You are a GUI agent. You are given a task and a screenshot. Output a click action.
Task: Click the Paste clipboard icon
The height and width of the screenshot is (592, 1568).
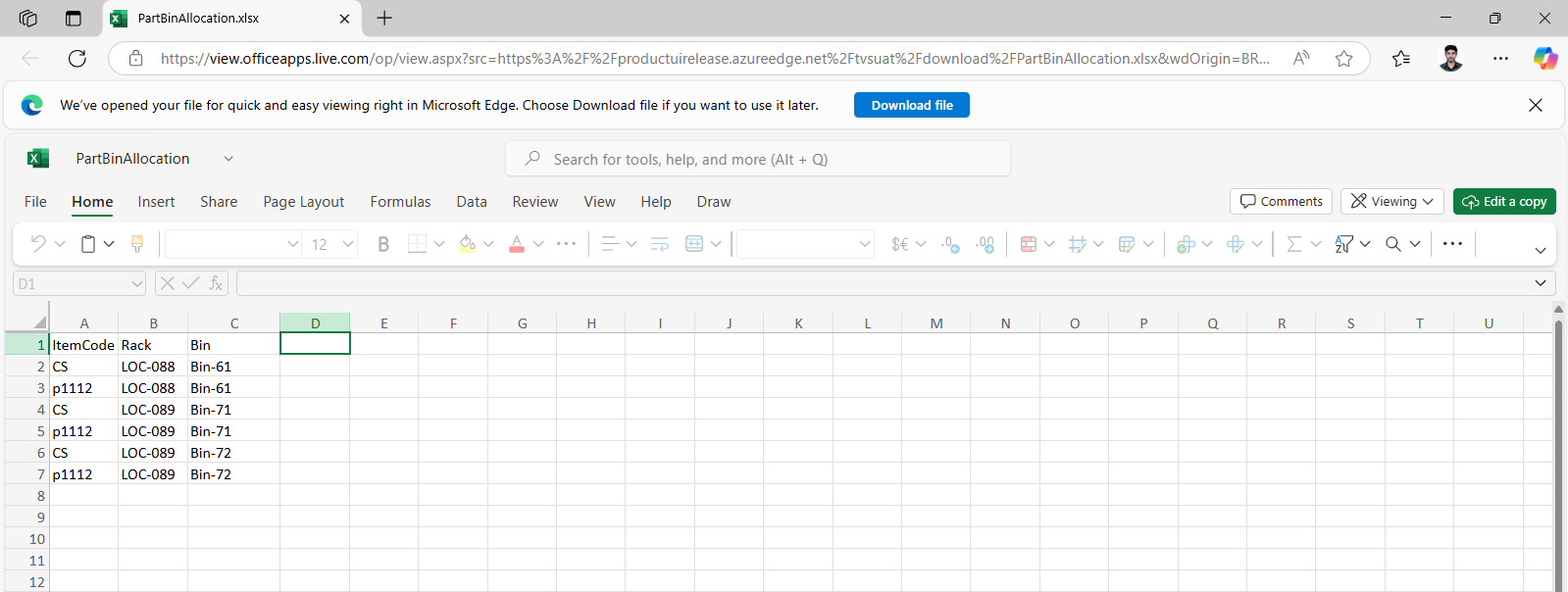point(88,244)
